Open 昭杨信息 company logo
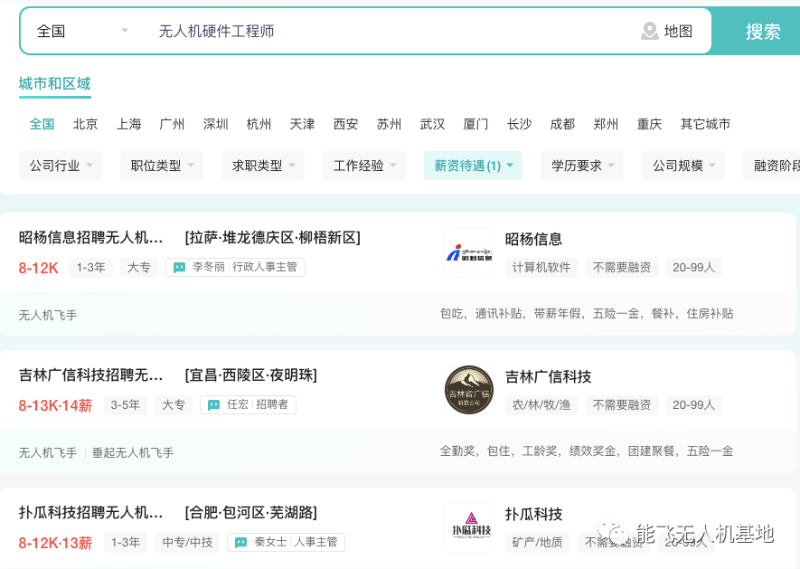Viewport: 800px width, 569px height. coord(469,253)
